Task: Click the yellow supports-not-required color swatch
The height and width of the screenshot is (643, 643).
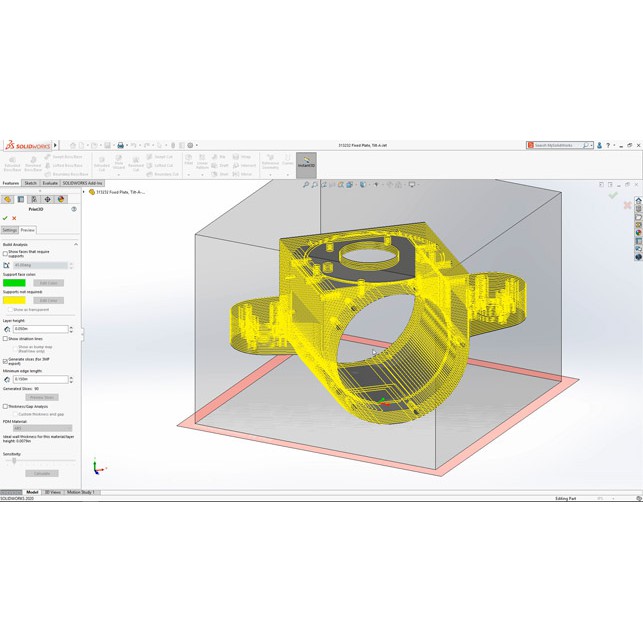Action: (14, 300)
